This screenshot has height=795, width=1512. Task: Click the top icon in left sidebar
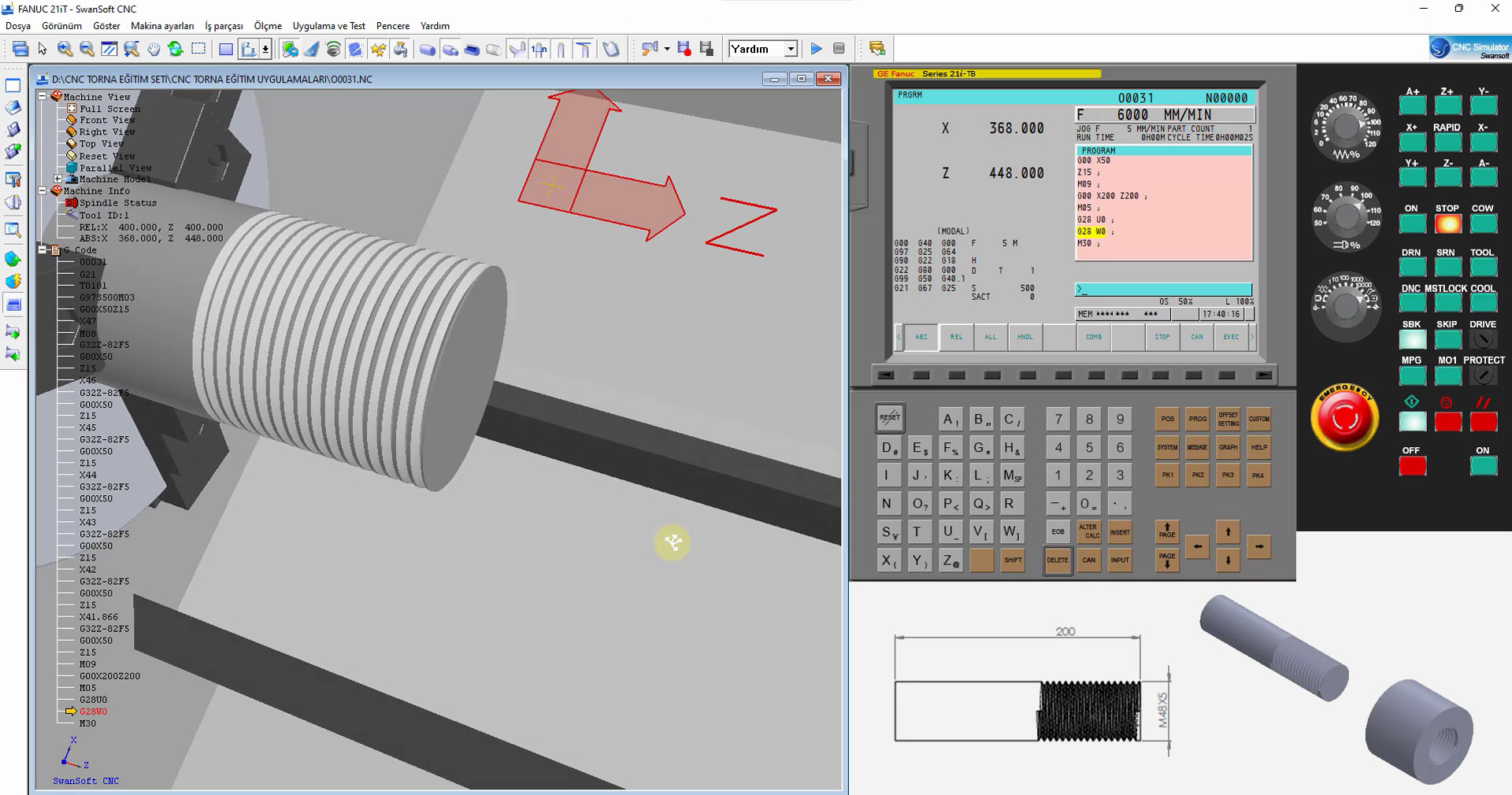(13, 85)
